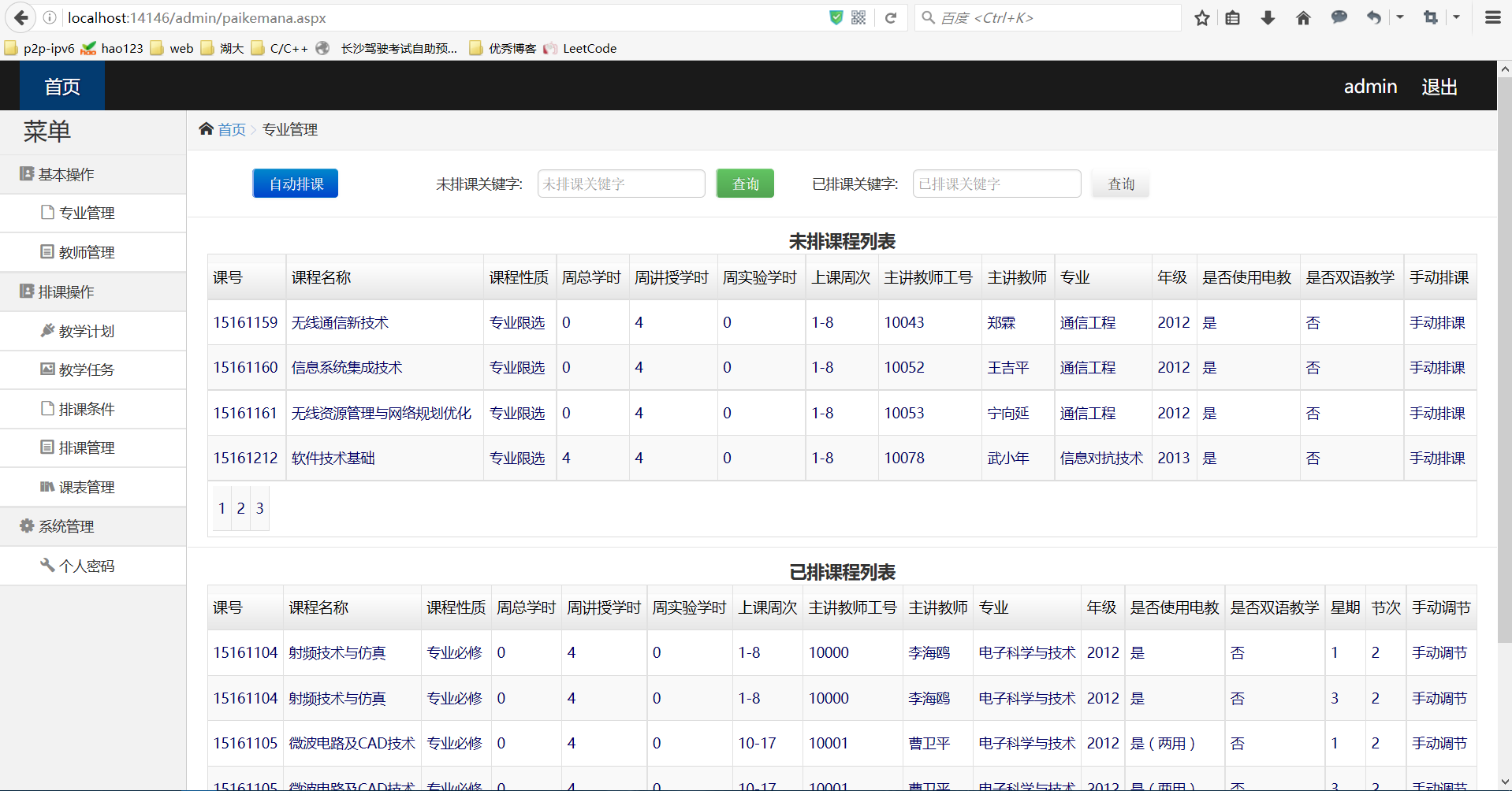
Task: Go to page 2 of unscheduled list
Action: [240, 508]
